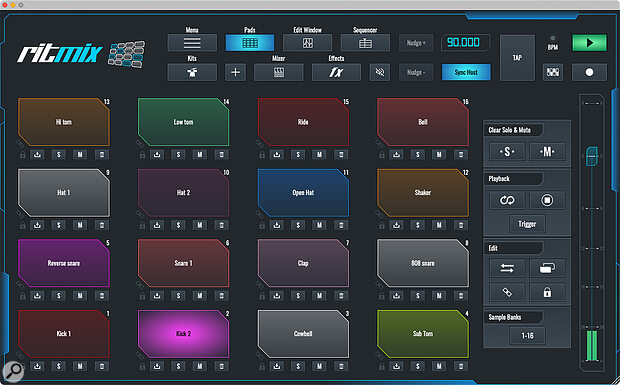Load a sample into Hi tom pad
Viewport: 620px width, 385px height.
click(37, 155)
